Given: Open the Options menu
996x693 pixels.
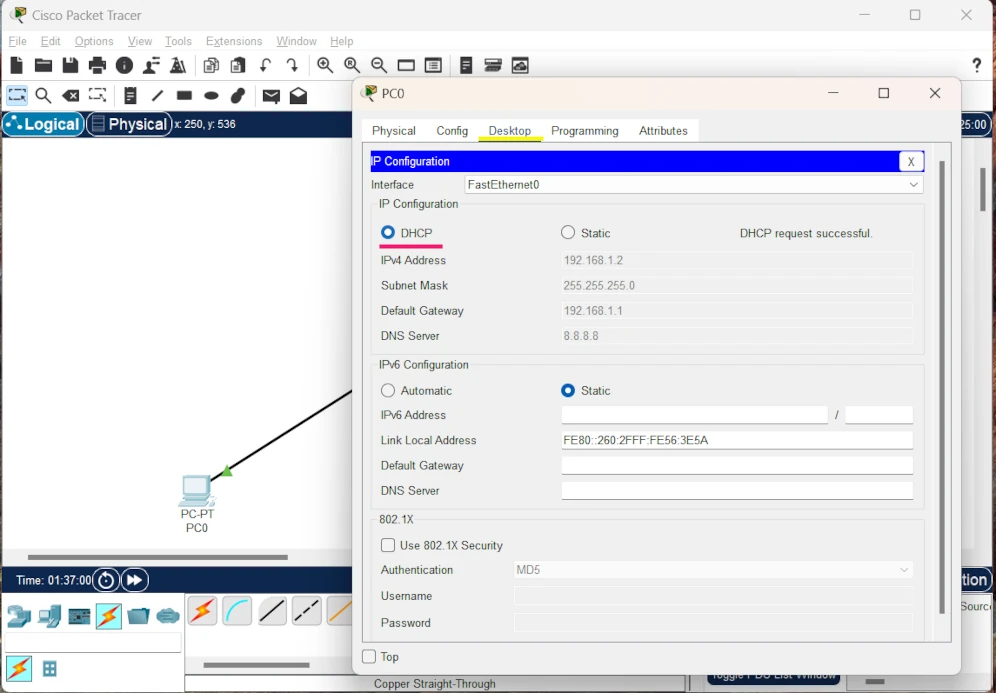Looking at the screenshot, I should (x=94, y=41).
